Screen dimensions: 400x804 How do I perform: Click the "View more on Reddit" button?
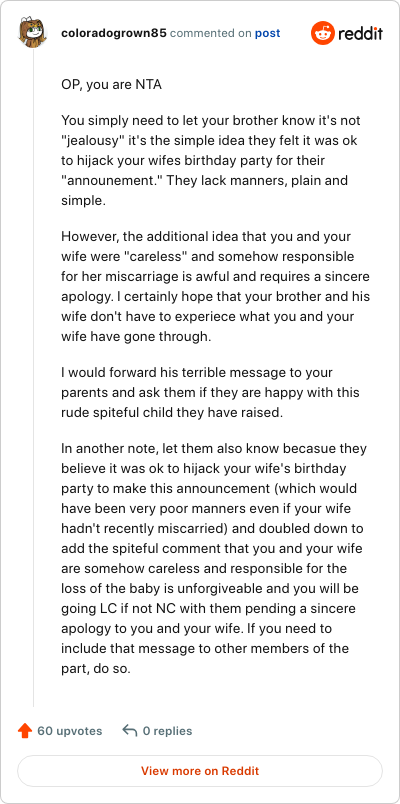point(200,771)
